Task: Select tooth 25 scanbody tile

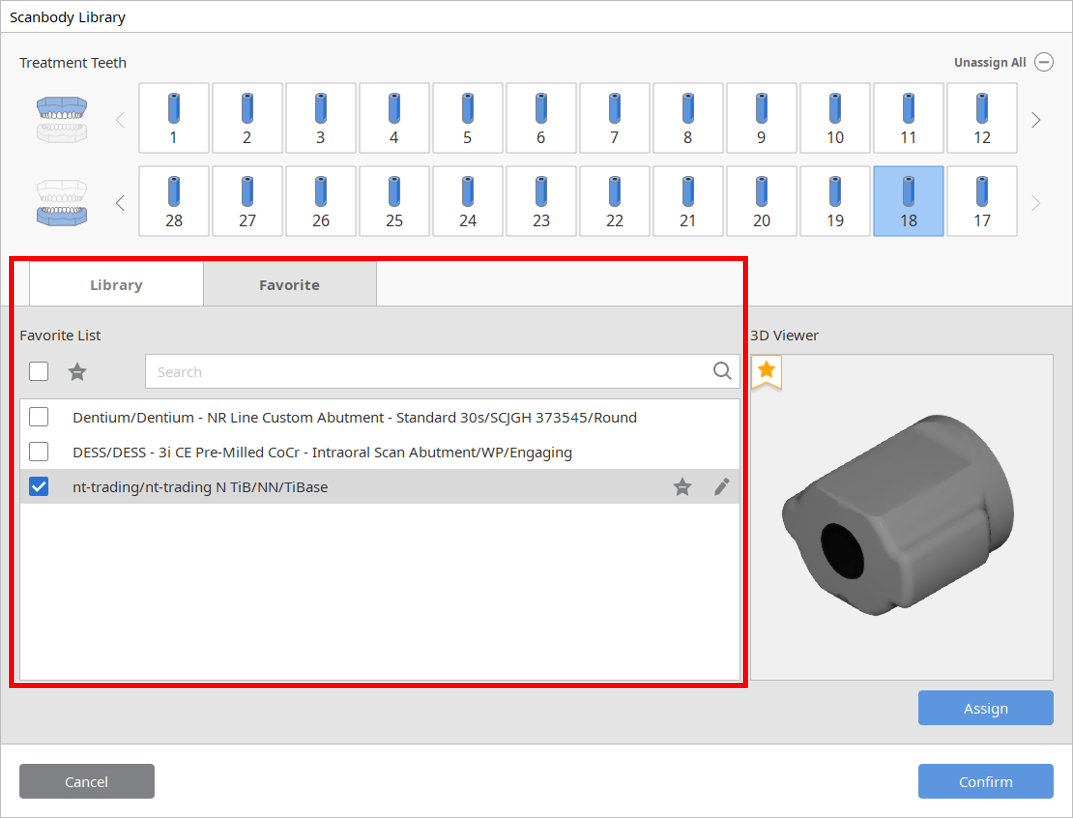Action: (394, 201)
